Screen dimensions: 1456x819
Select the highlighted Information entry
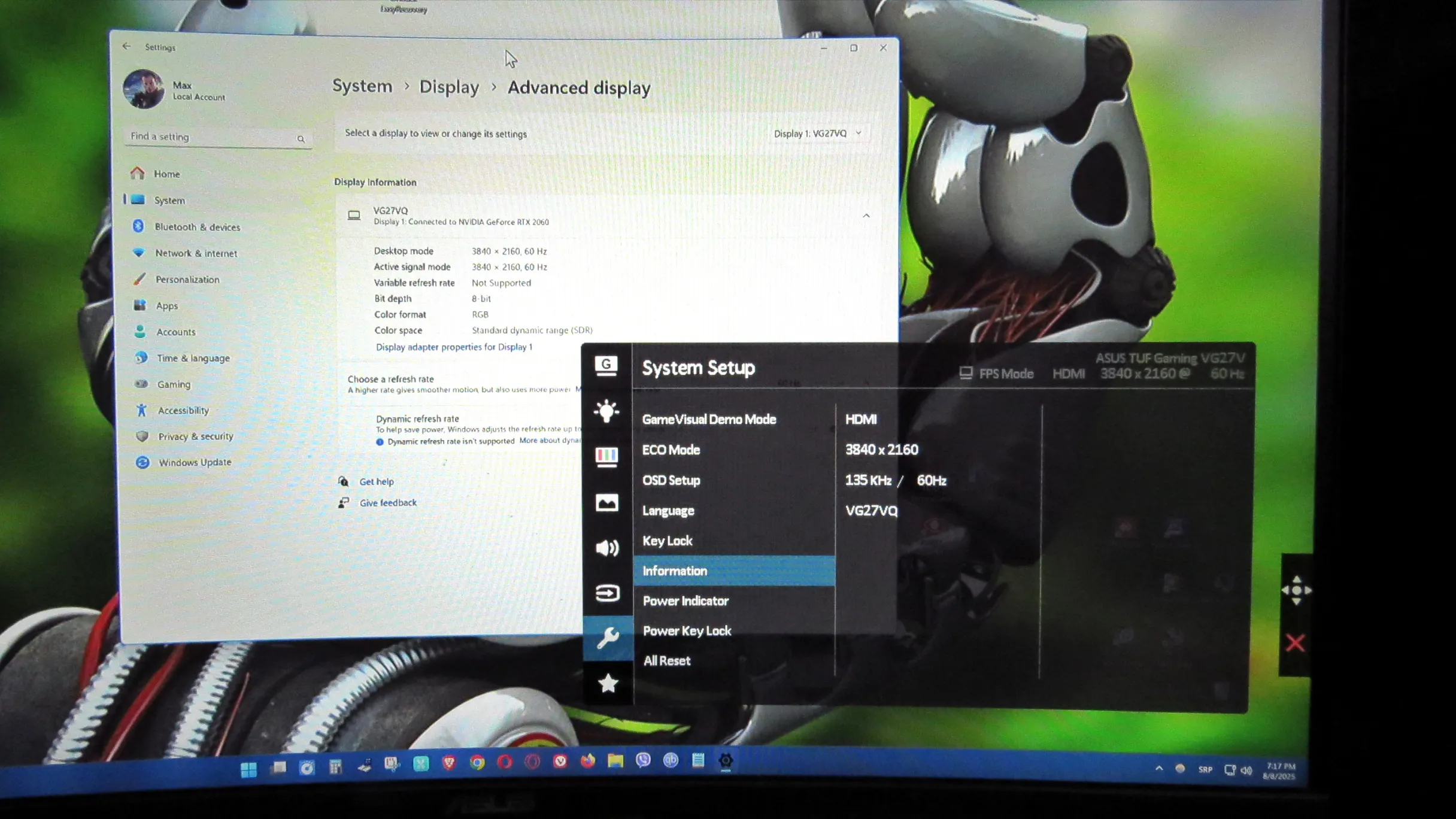click(x=734, y=571)
